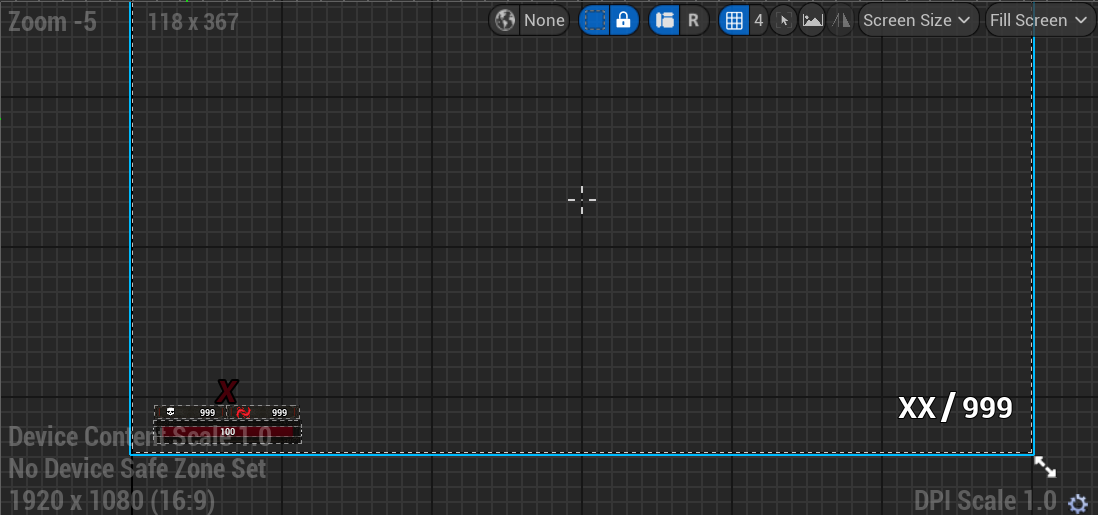Select the dark red X image widget
Screen dimensions: 1098x515
pyautogui.click(x=227, y=391)
